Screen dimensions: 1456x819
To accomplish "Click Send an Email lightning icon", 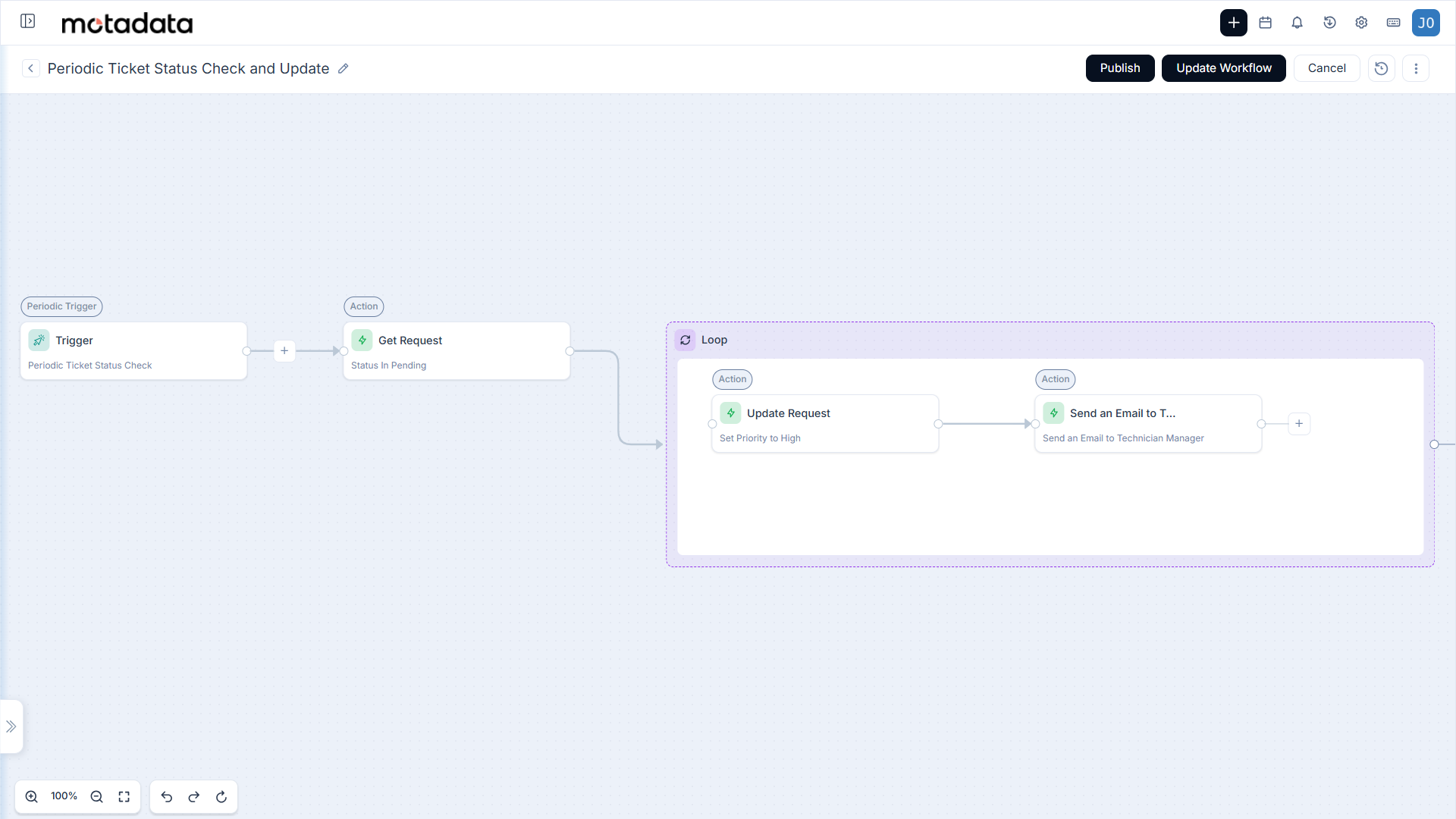I will [x=1053, y=413].
